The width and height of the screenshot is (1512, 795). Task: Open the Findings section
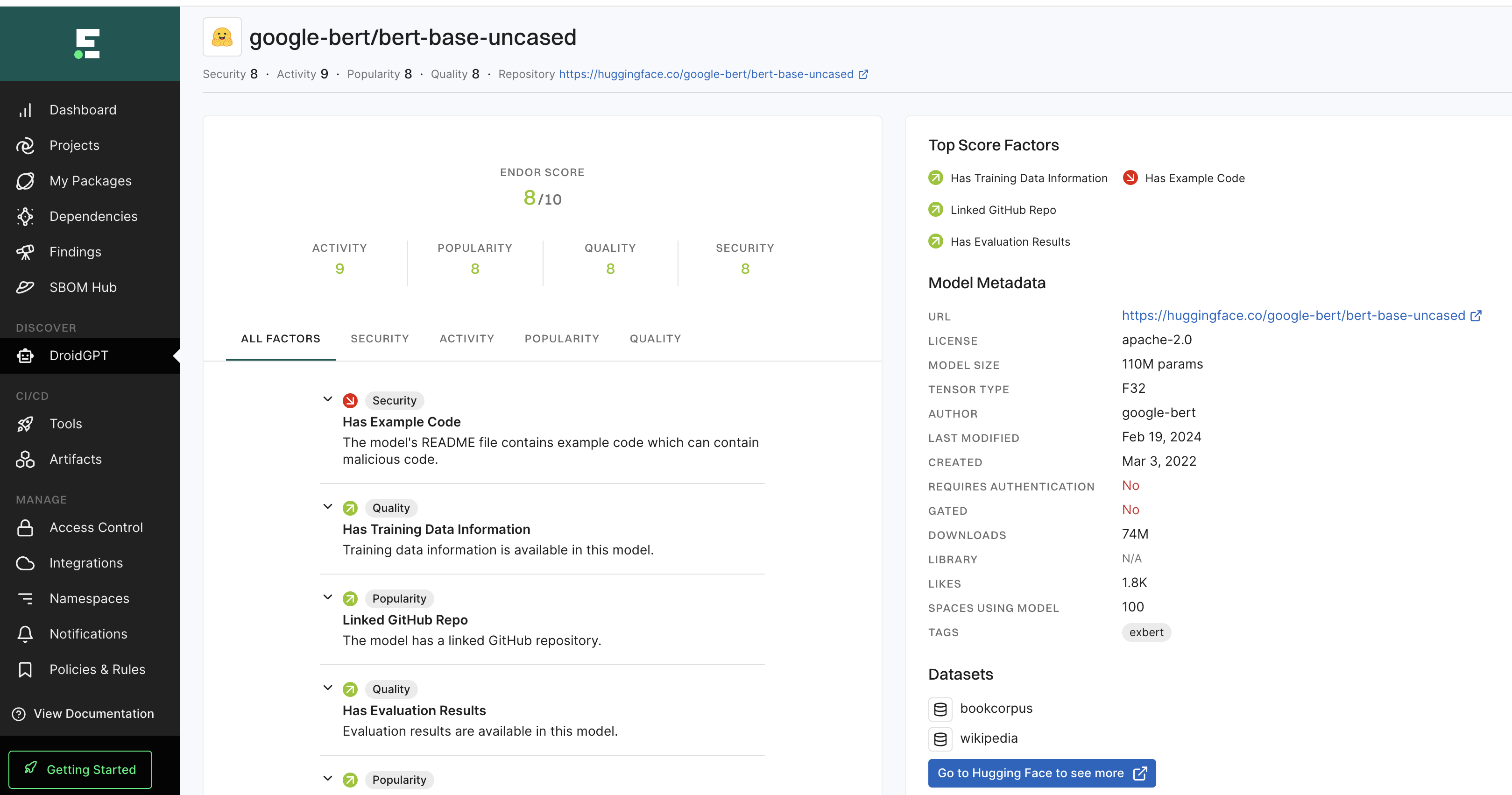(76, 251)
